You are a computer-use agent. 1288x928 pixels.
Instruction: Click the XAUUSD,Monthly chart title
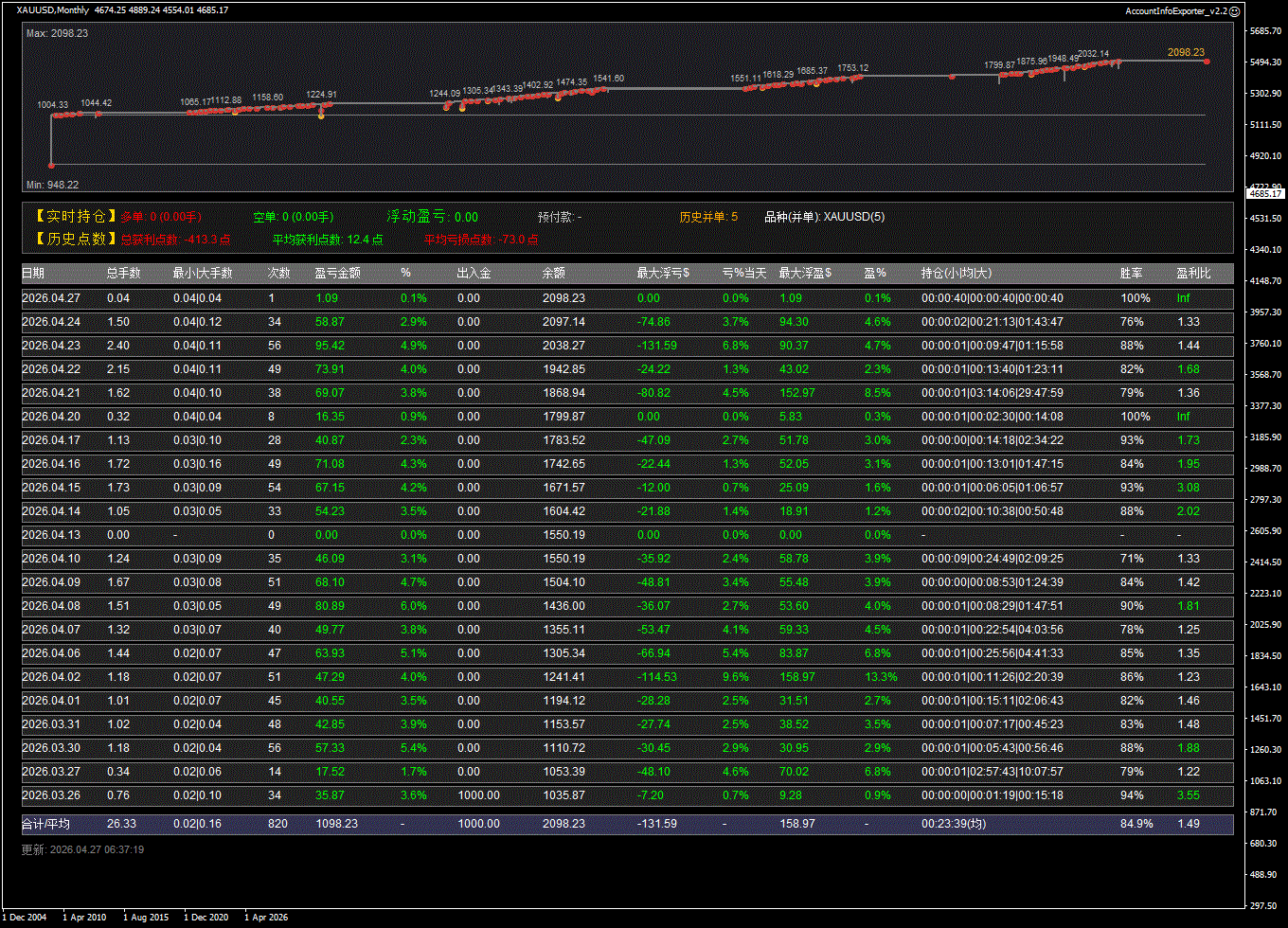53,10
